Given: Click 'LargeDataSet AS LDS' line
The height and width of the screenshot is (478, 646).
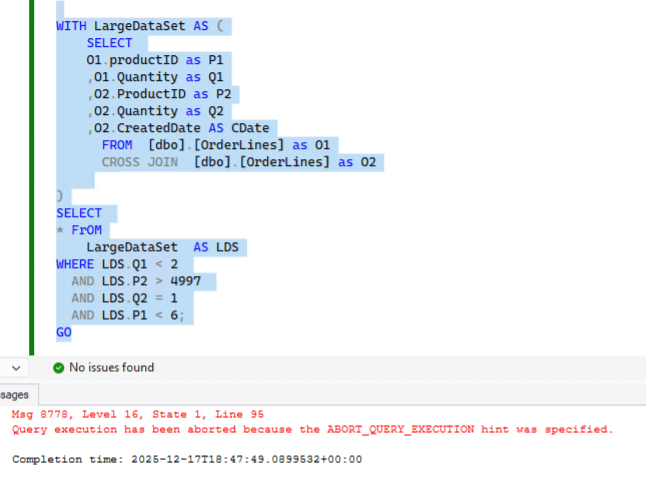Looking at the screenshot, I should [x=162, y=247].
